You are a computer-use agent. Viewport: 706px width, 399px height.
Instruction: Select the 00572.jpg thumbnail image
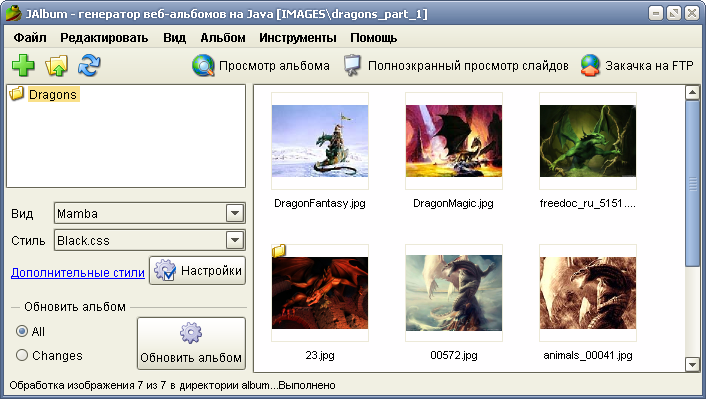(x=454, y=293)
